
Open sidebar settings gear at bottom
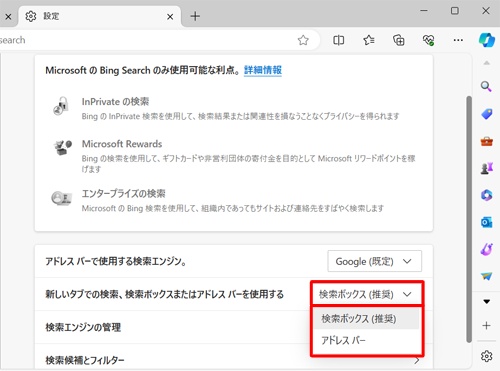click(x=487, y=356)
